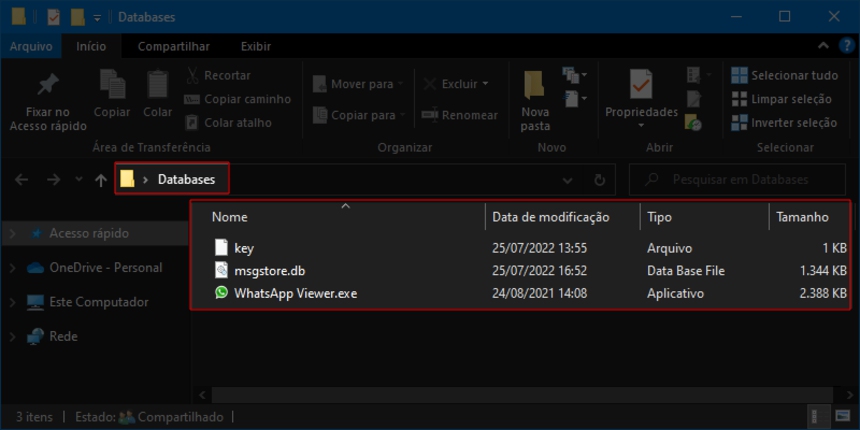Open the Mover para menu
The image size is (860, 430).
(x=358, y=84)
